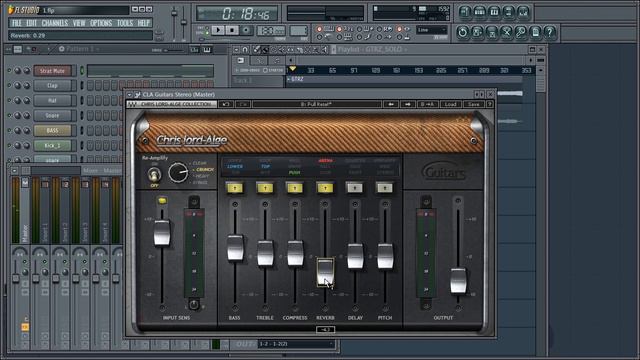
Task: Click the Clap channel button
Action: click(53, 86)
